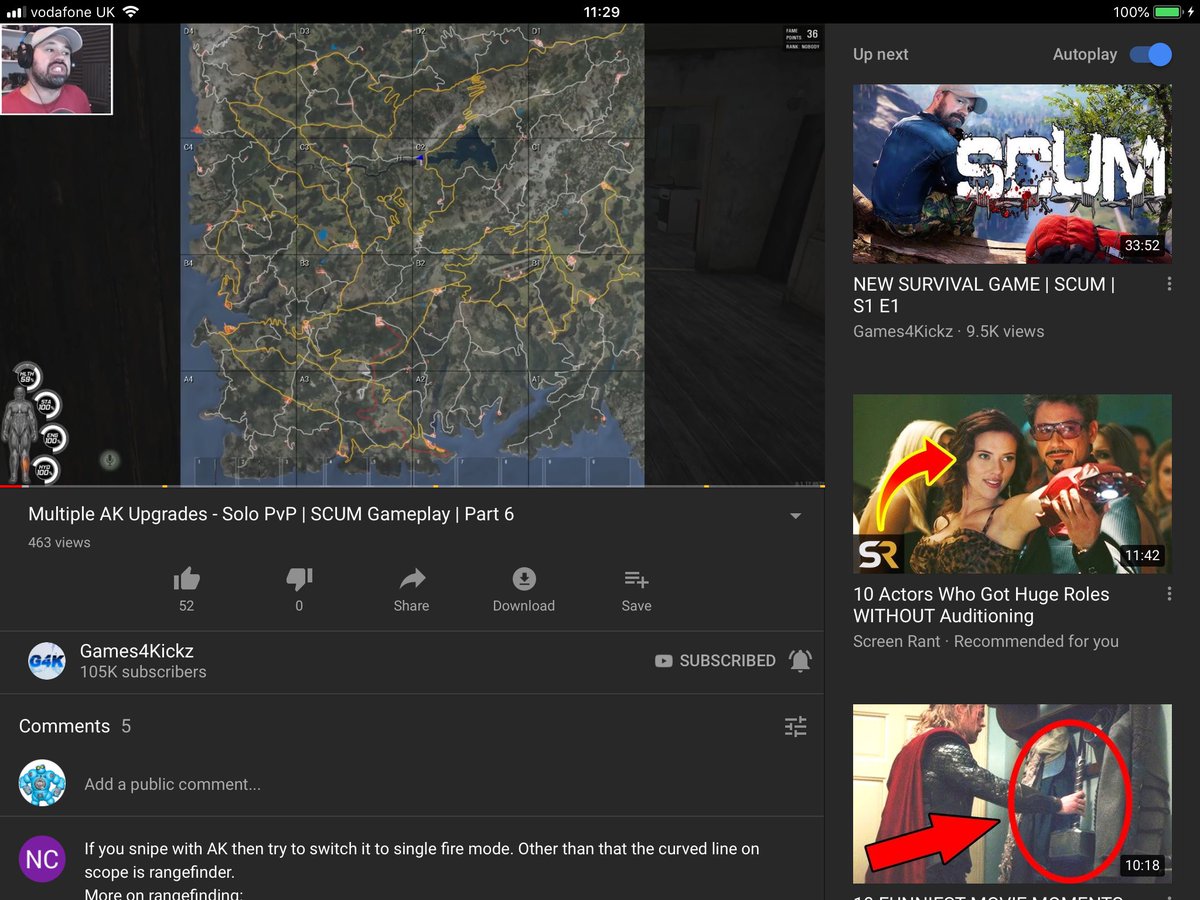Tap the Add a public comment field
Viewport: 1200px width, 900px height.
(x=173, y=785)
